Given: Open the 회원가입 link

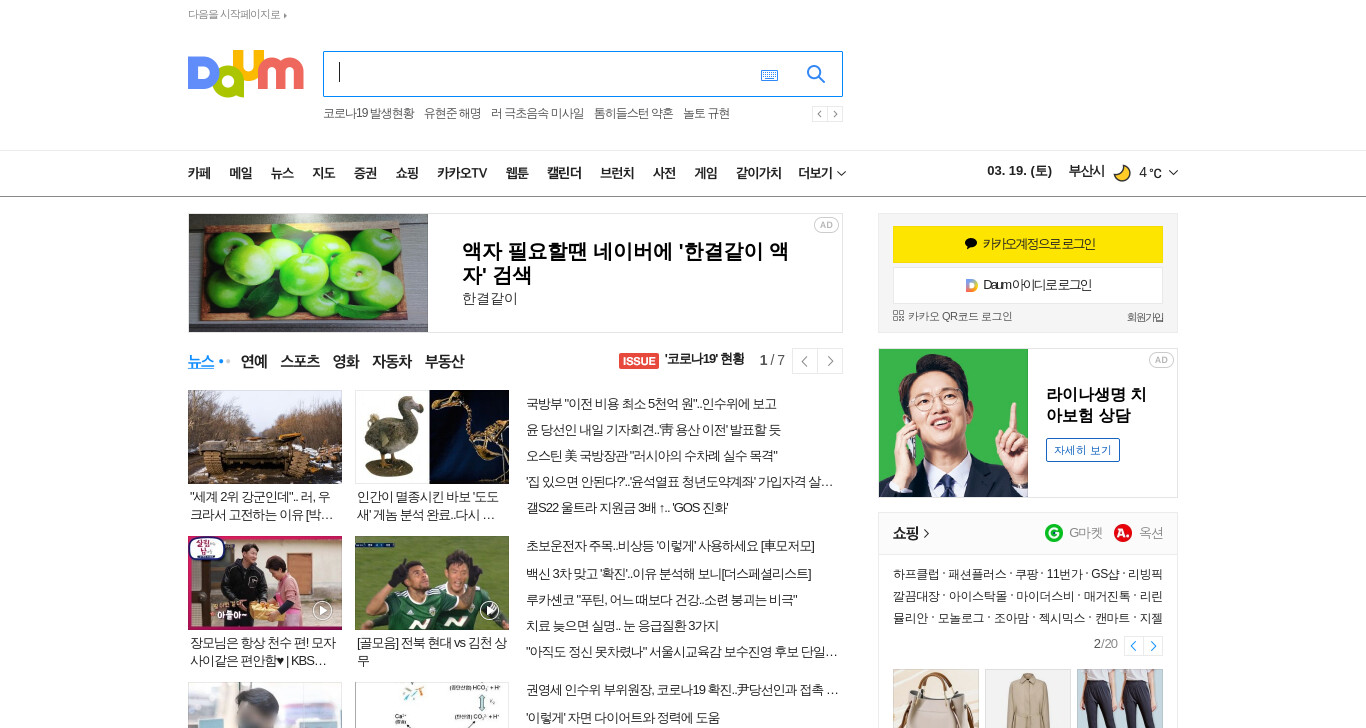Looking at the screenshot, I should [x=1145, y=317].
